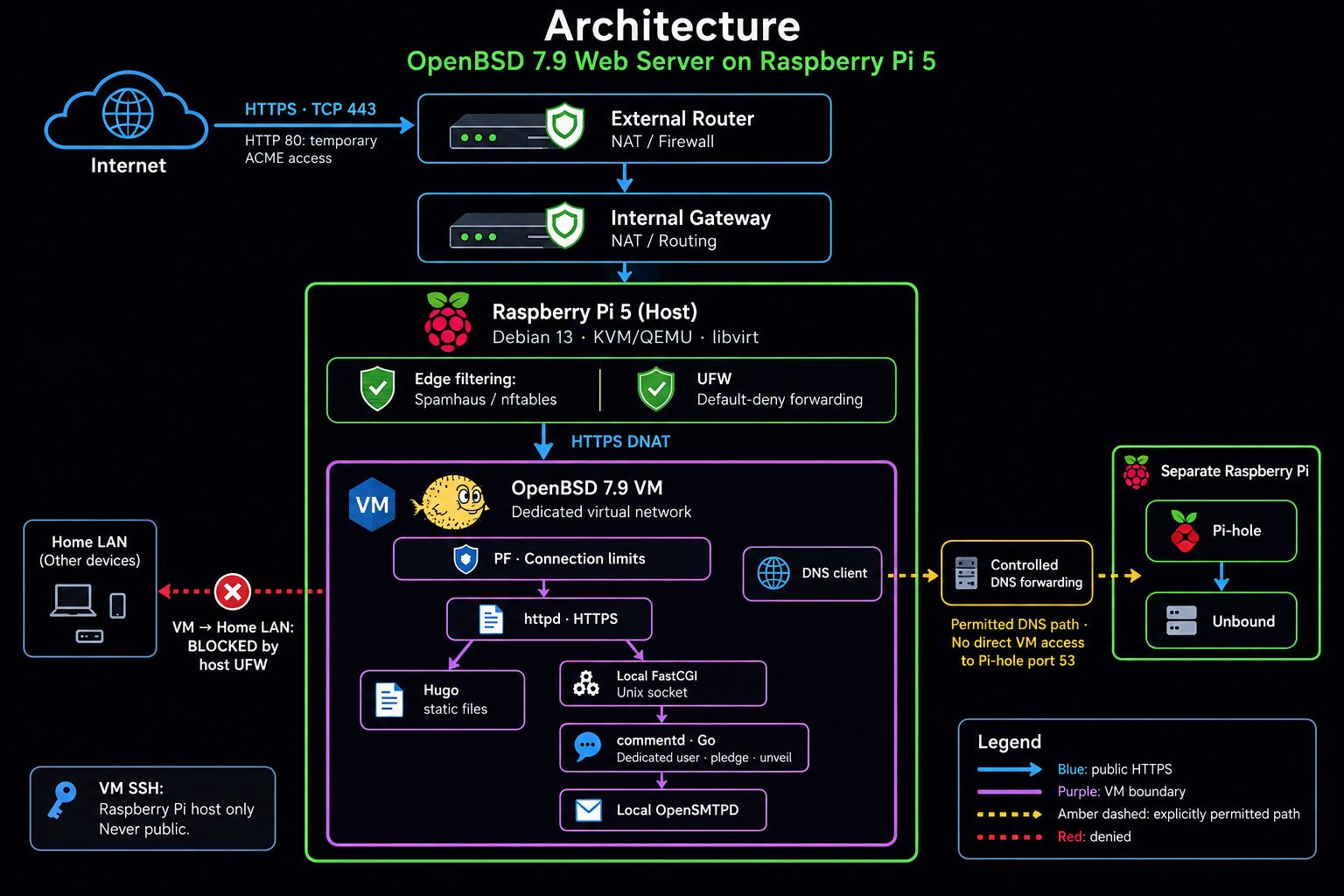1344x896 pixels.
Task: Click the Separate Raspberry Pi logo
Action: (x=1136, y=472)
